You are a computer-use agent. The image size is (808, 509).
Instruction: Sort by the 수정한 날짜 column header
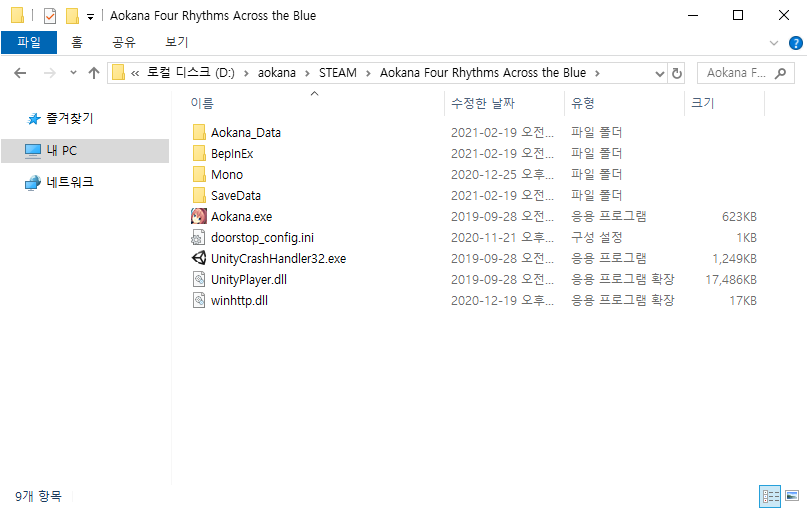[483, 103]
